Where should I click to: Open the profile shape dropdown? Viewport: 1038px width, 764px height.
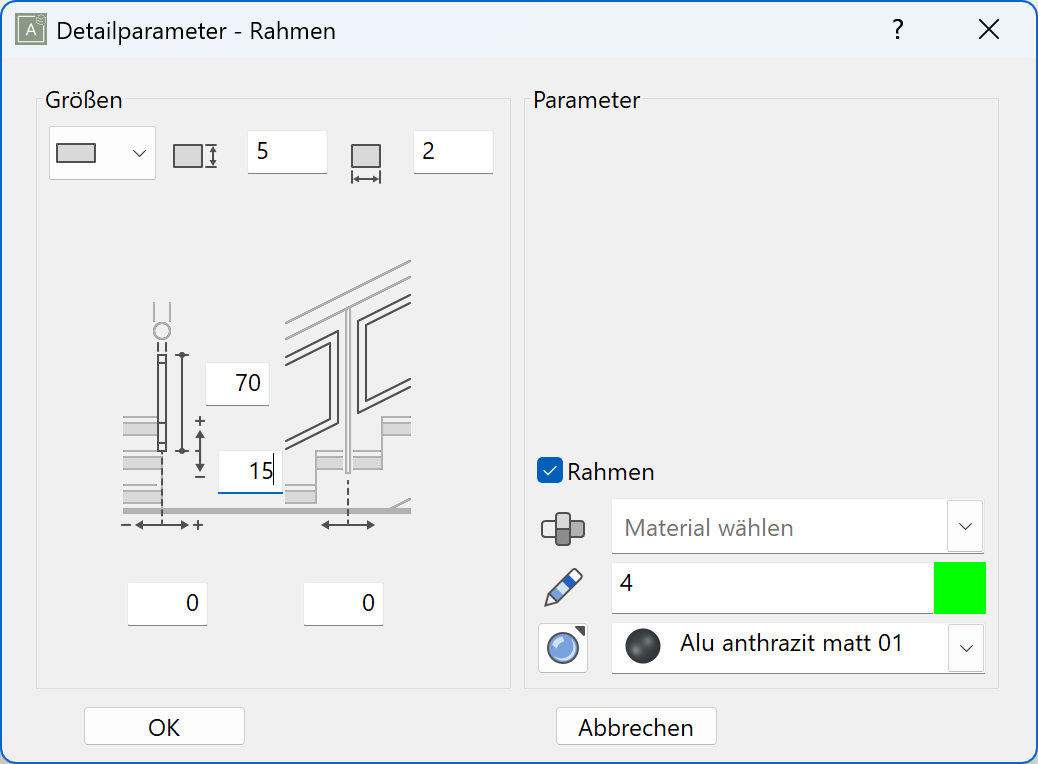point(102,153)
